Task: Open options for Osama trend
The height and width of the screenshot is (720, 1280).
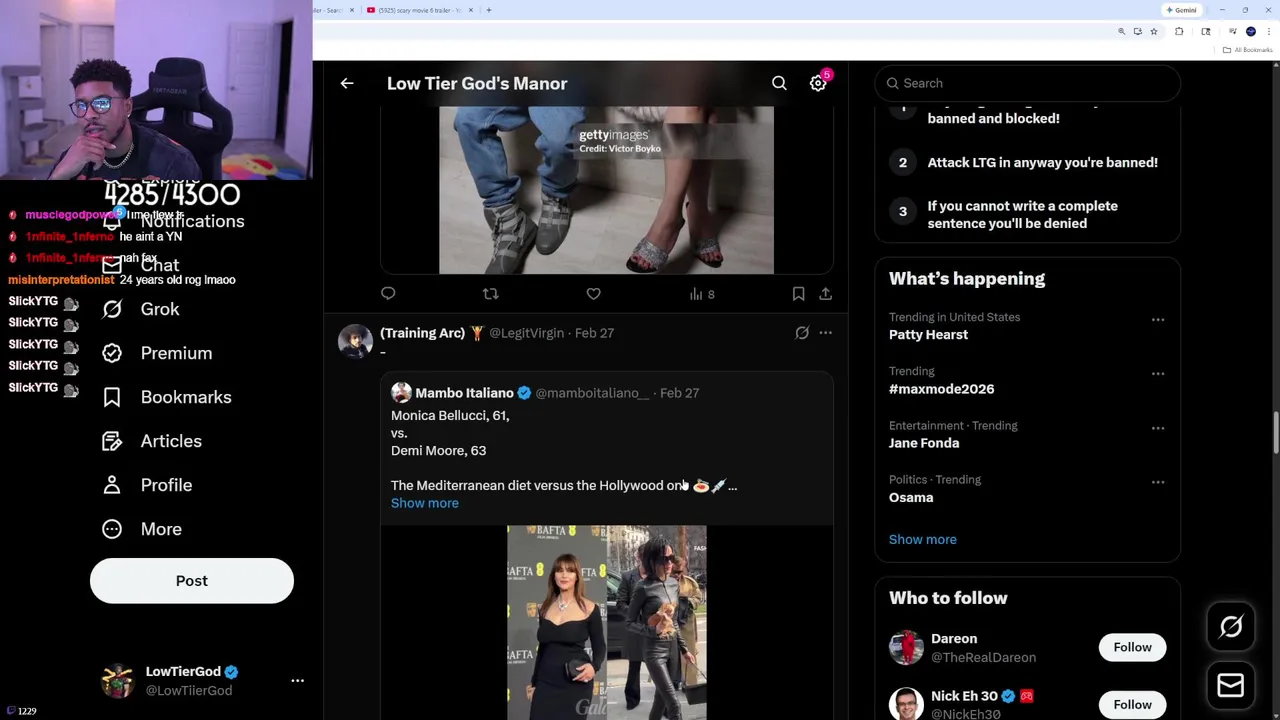Action: point(1158,482)
